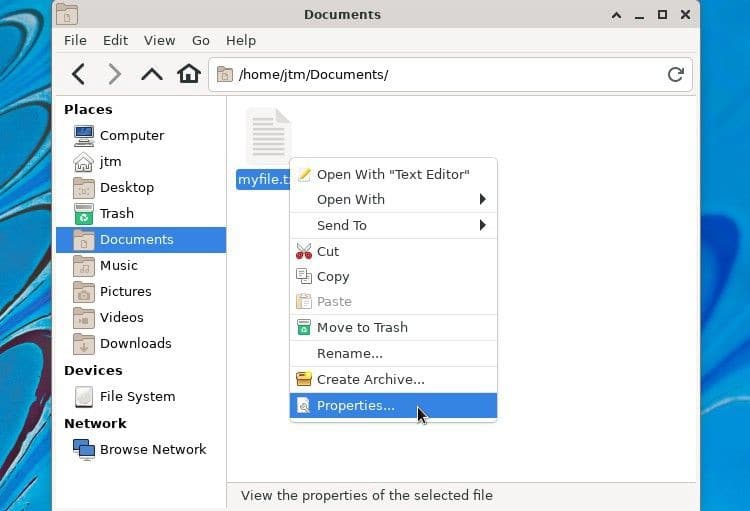Select the File System drive icon
This screenshot has width=750, height=511.
point(84,397)
